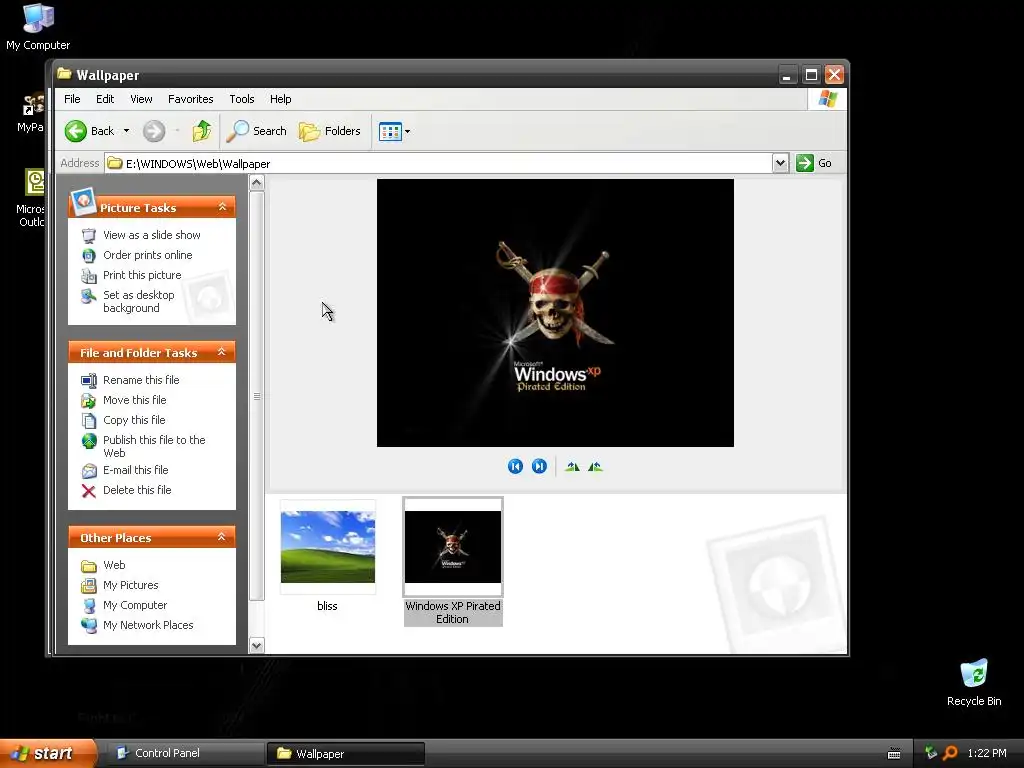Click the task pane scroll down arrow
This screenshot has height=768, width=1024.
point(257,646)
